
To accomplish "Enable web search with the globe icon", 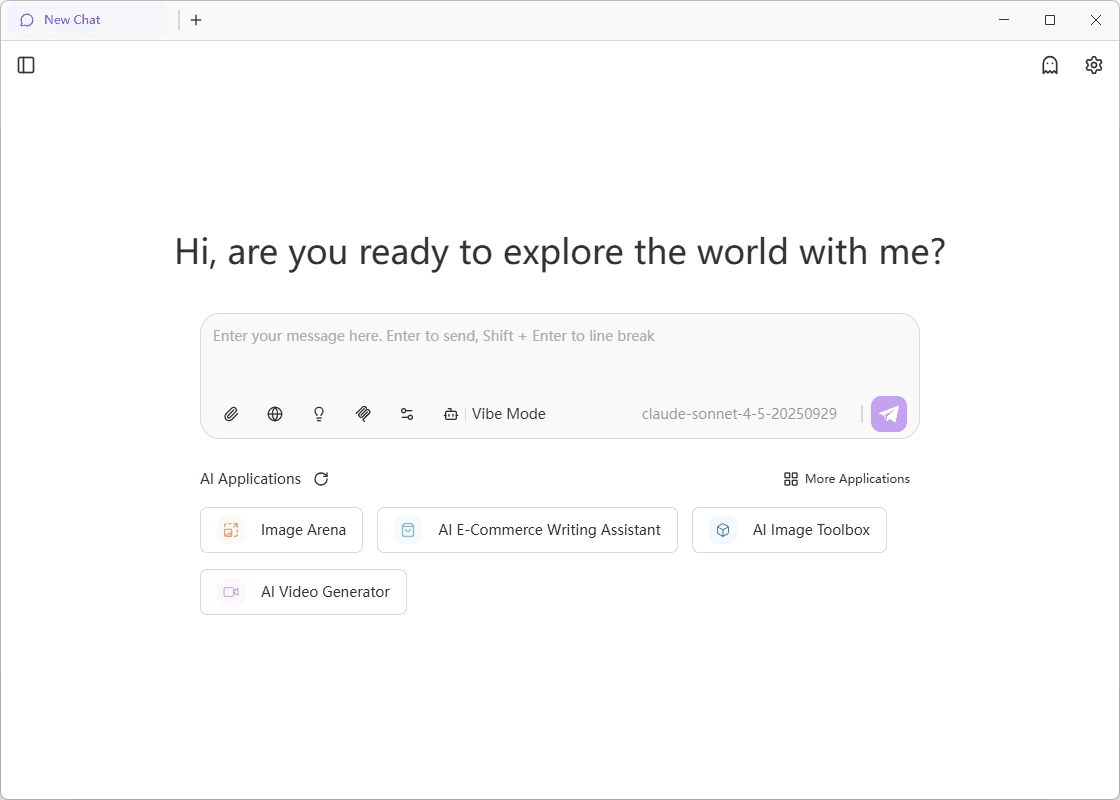I will tap(275, 414).
